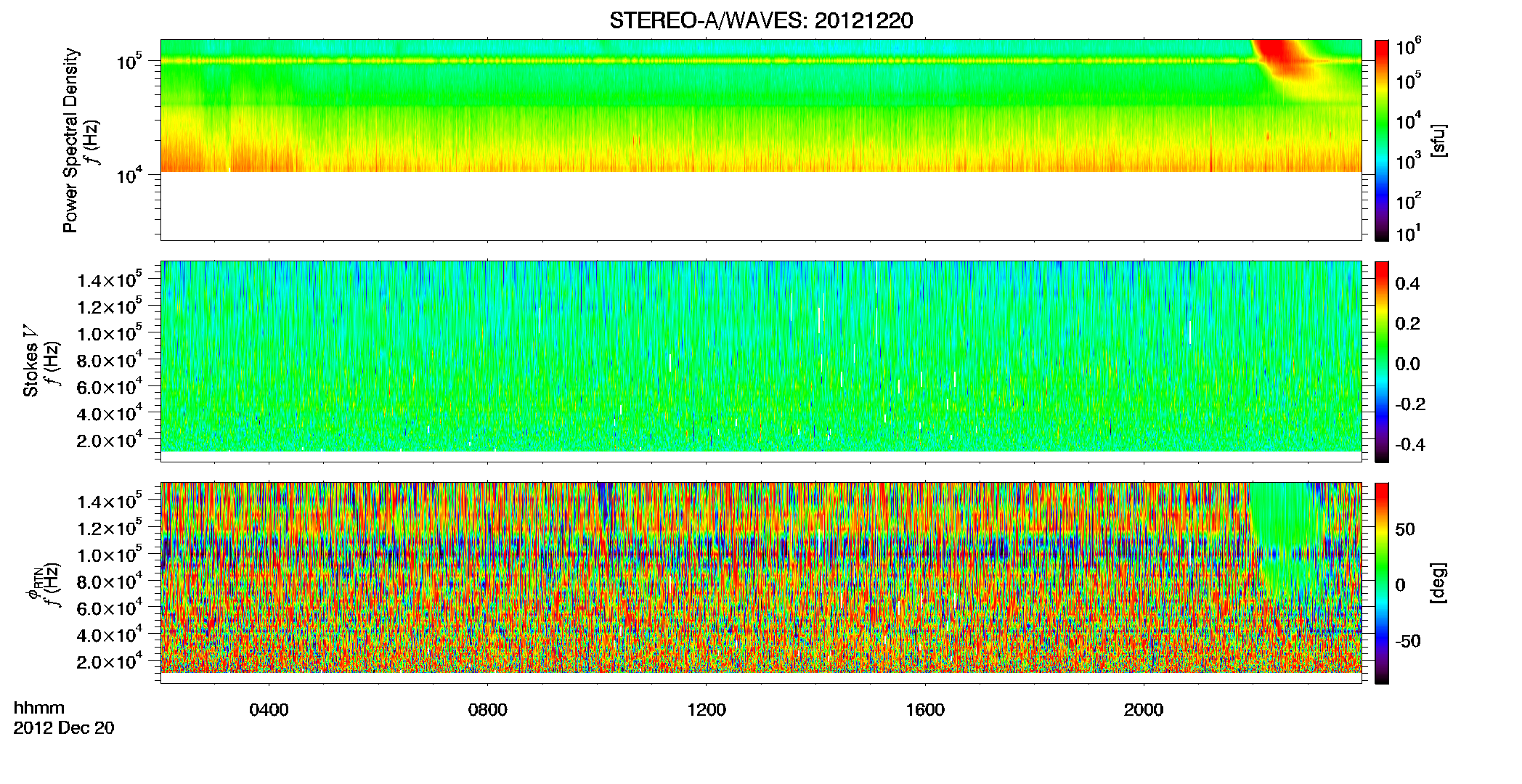Viewport: 1522px width, 784px height.
Task: Click the 2012 Dec 20 date label
Action: click(64, 728)
